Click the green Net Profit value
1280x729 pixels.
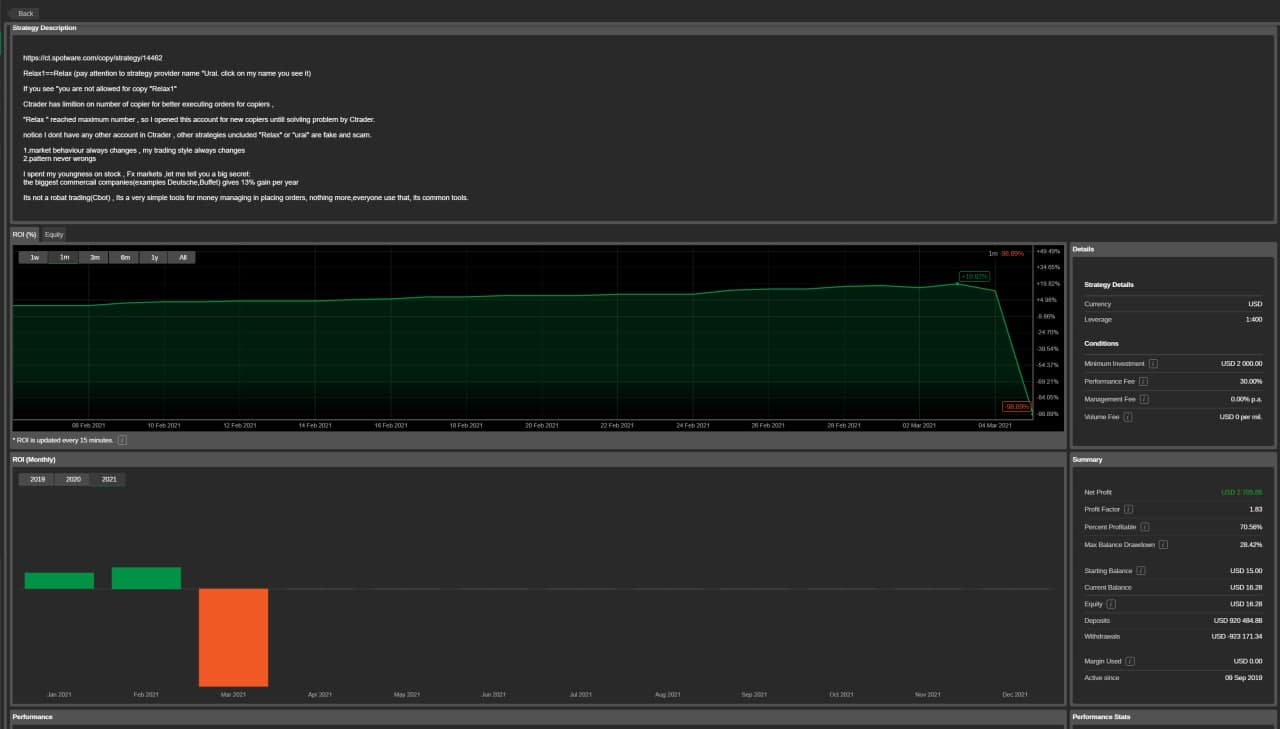(x=1241, y=492)
